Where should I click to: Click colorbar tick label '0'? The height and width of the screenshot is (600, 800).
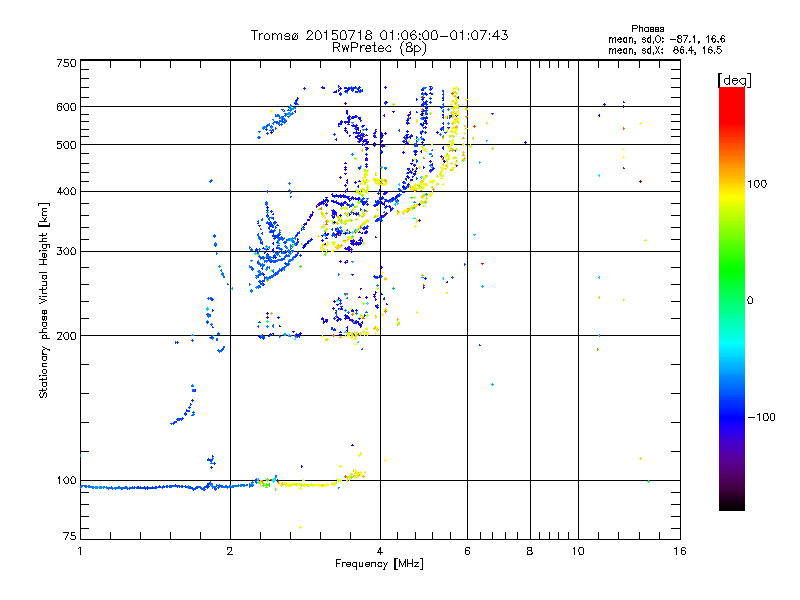click(x=750, y=301)
